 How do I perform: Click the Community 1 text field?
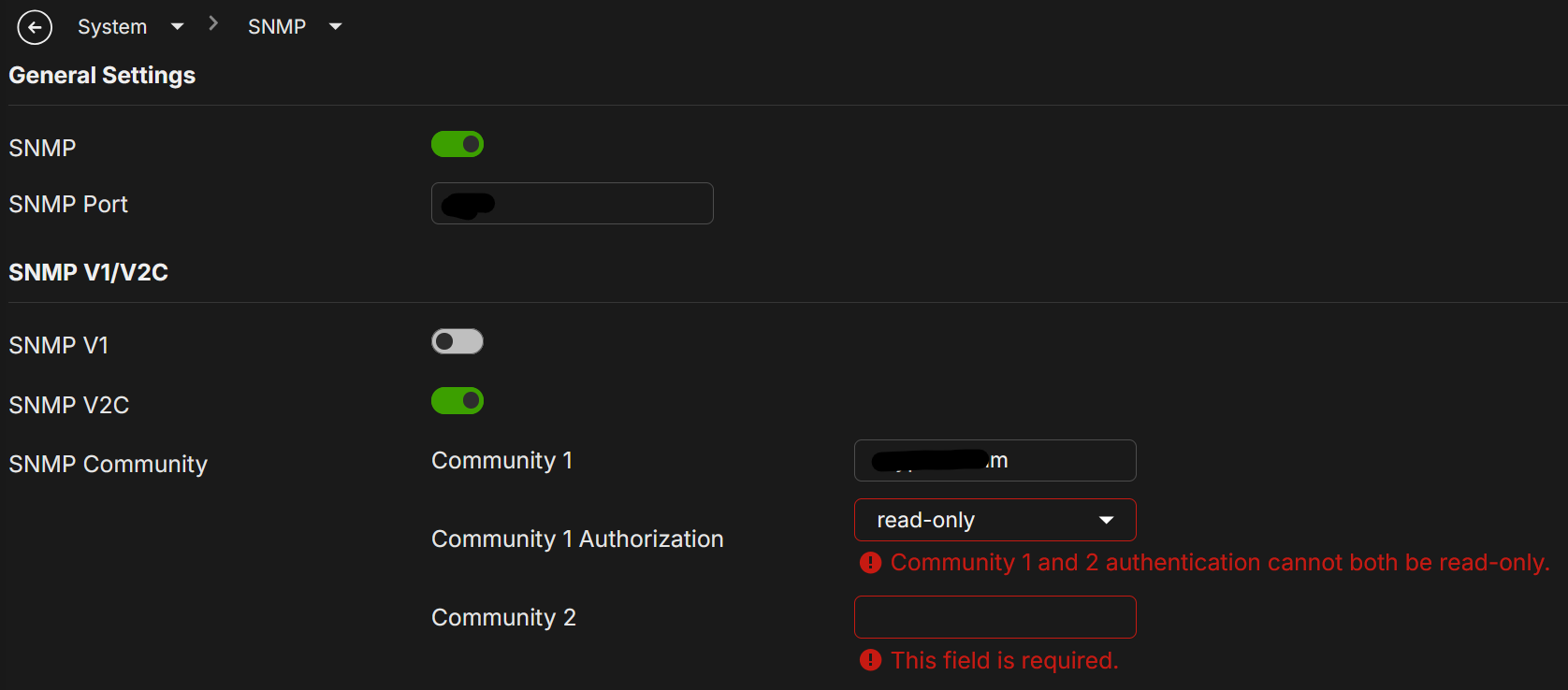[x=995, y=460]
